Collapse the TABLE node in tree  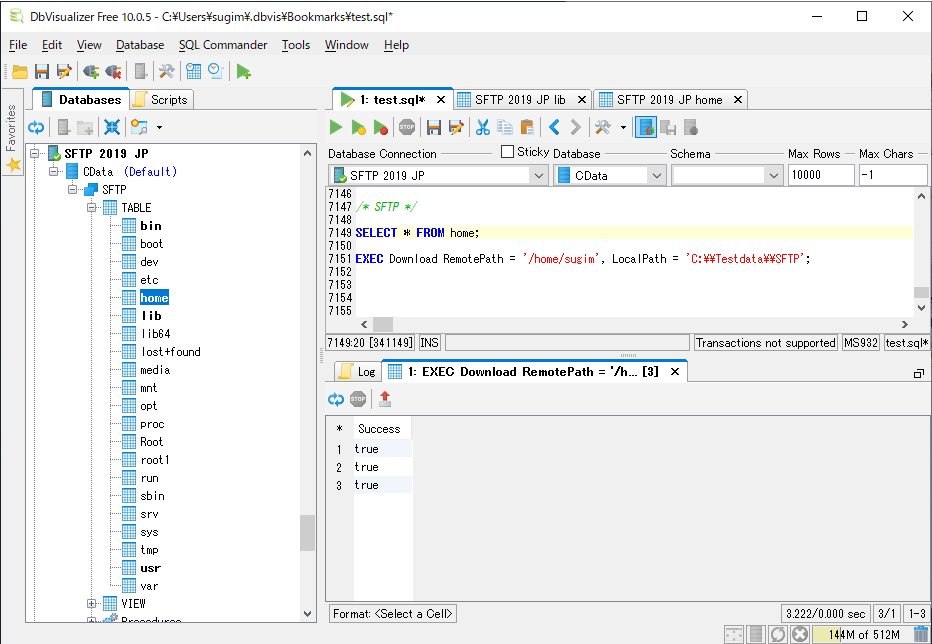click(x=92, y=208)
